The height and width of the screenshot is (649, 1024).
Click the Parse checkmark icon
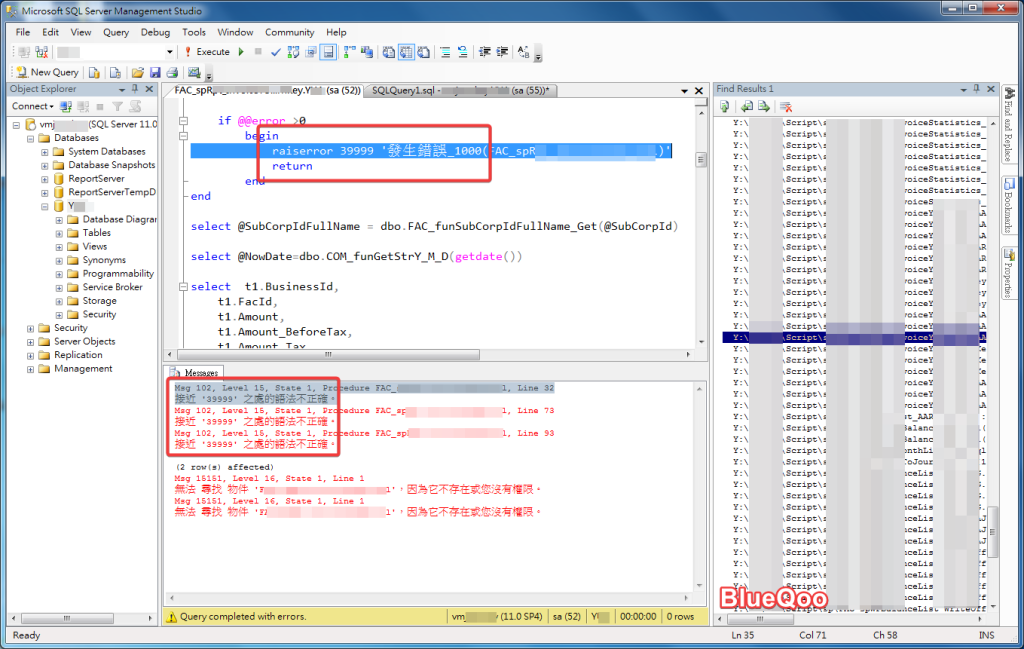click(276, 52)
